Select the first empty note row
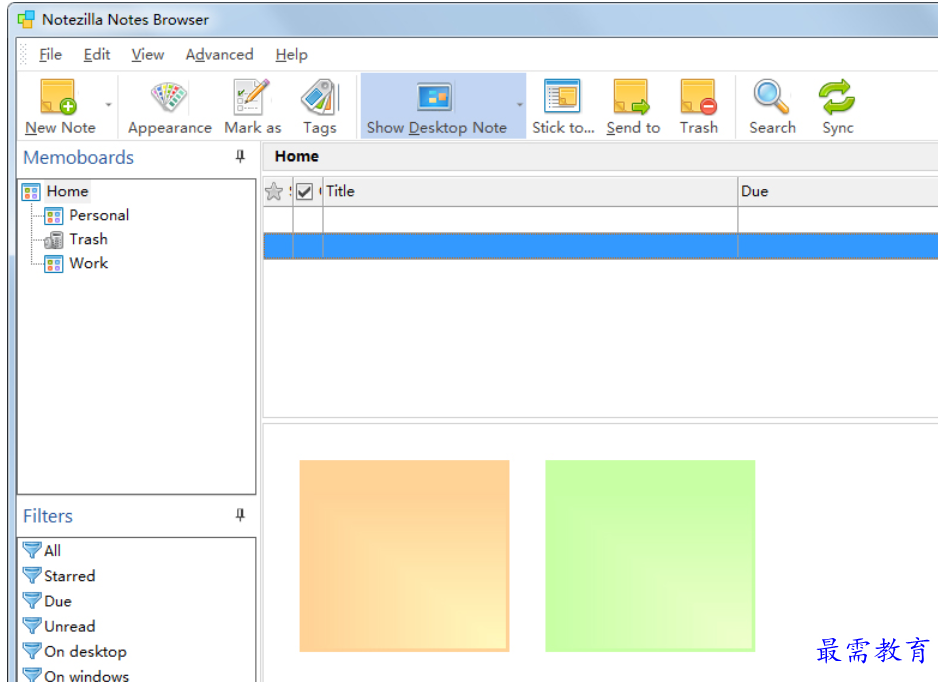The height and width of the screenshot is (682, 938). [601, 220]
